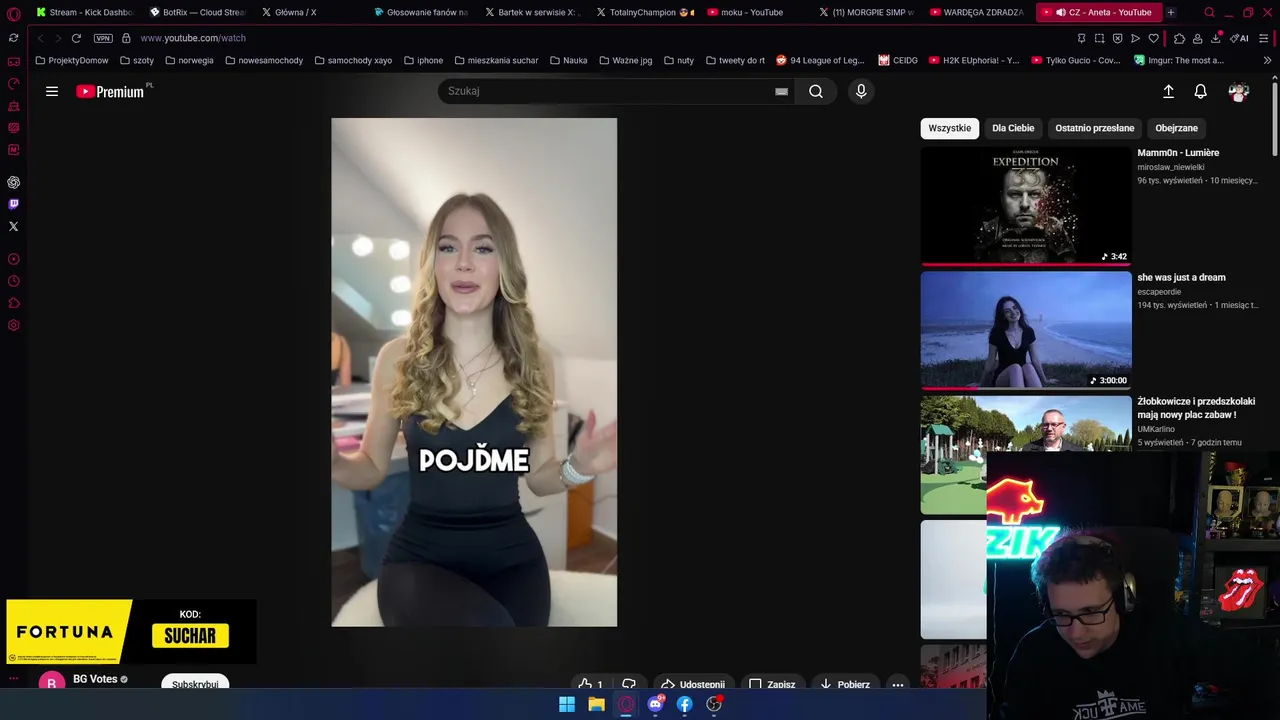
Task: Open the Aria AI icon in toolbar
Action: (1241, 38)
